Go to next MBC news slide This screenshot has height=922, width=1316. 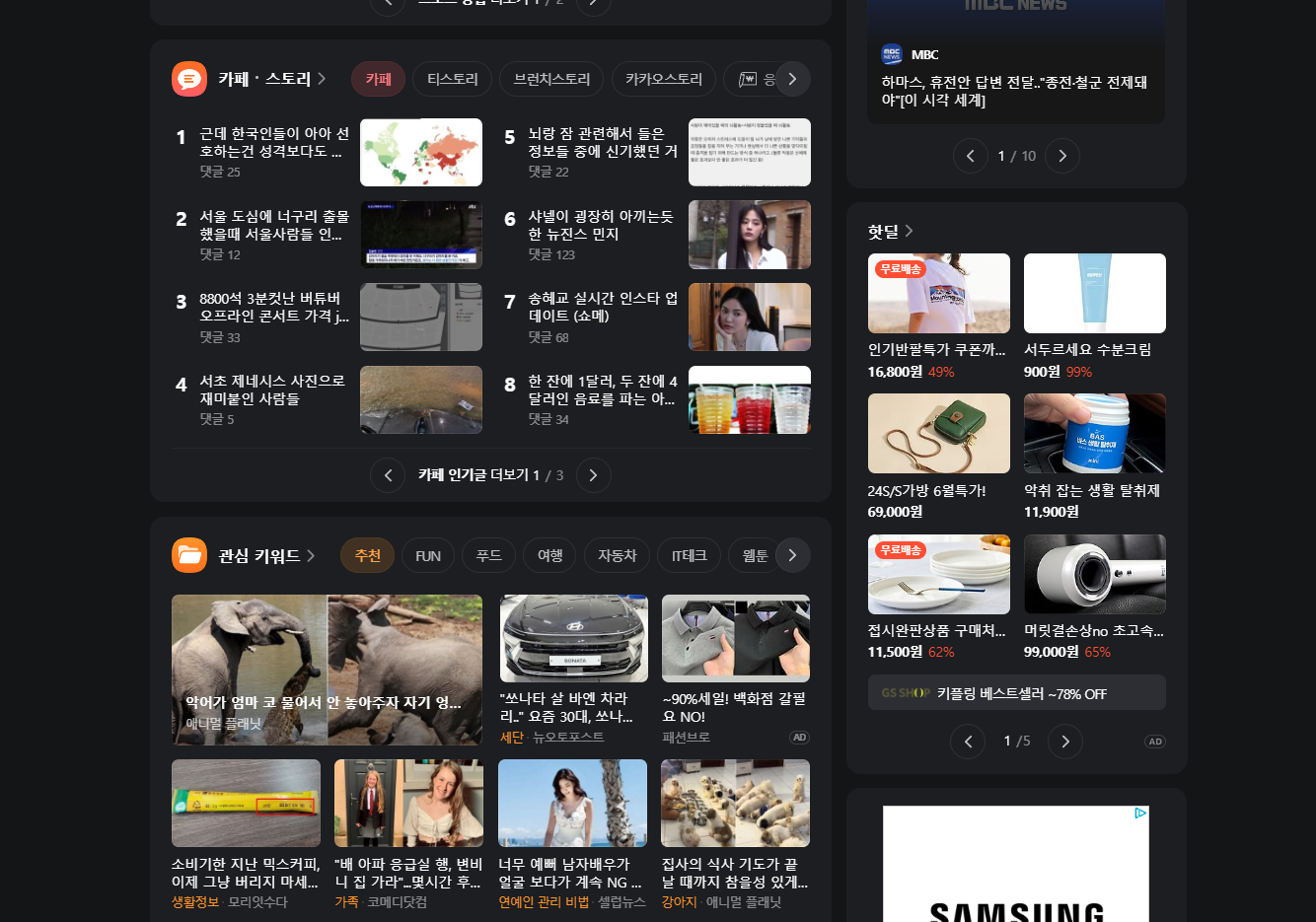[x=1061, y=156]
